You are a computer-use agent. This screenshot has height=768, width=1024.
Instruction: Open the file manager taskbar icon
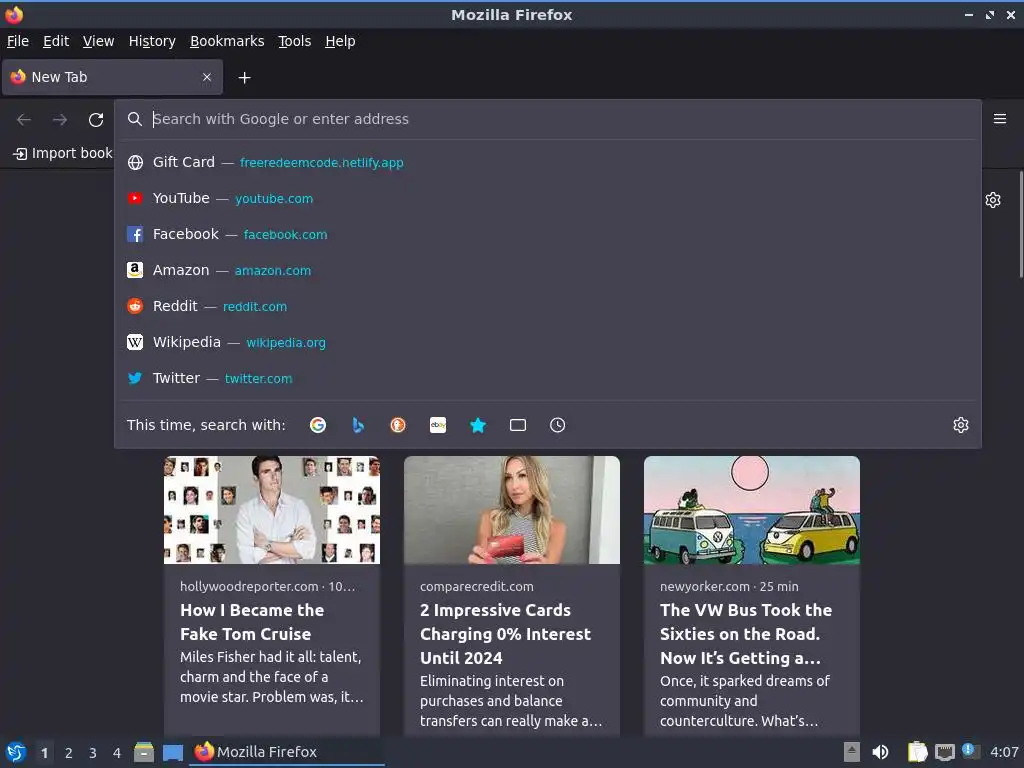click(x=144, y=752)
